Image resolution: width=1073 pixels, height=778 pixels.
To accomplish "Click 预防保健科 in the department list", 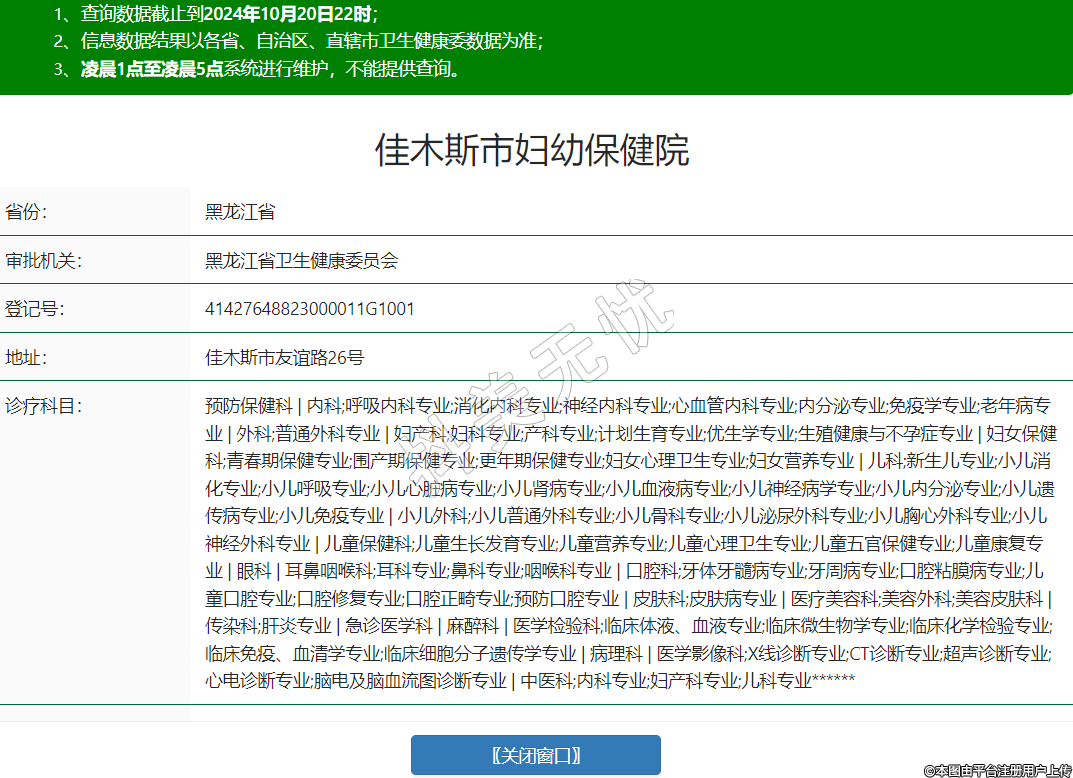I will (249, 406).
